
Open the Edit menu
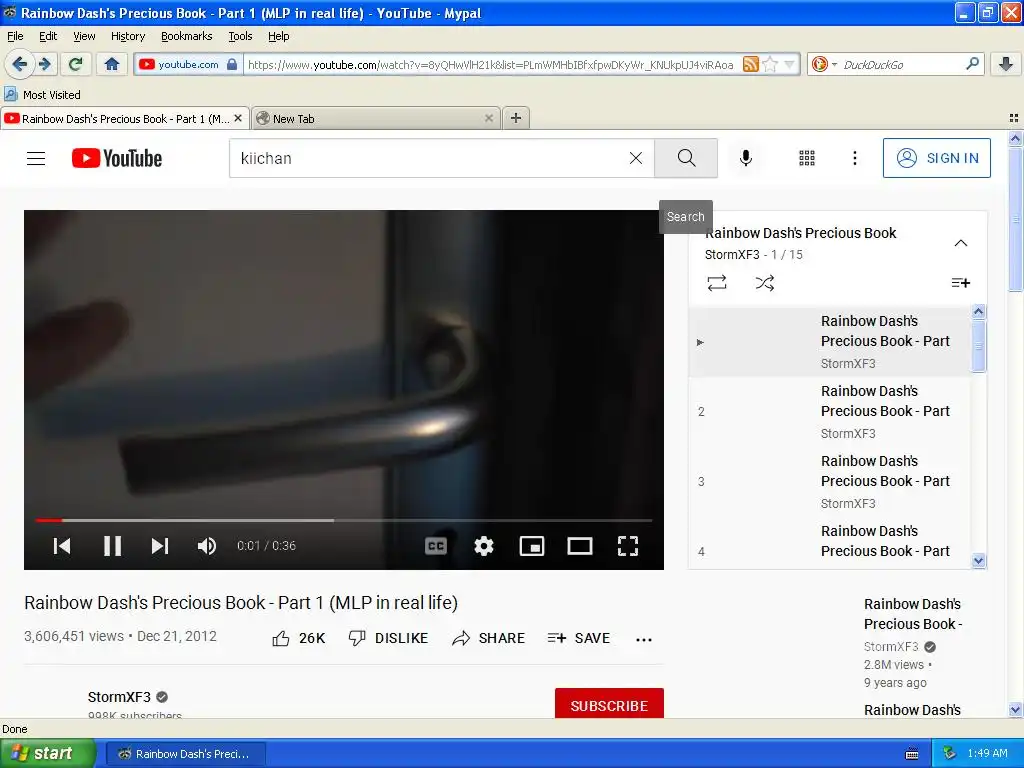point(48,36)
